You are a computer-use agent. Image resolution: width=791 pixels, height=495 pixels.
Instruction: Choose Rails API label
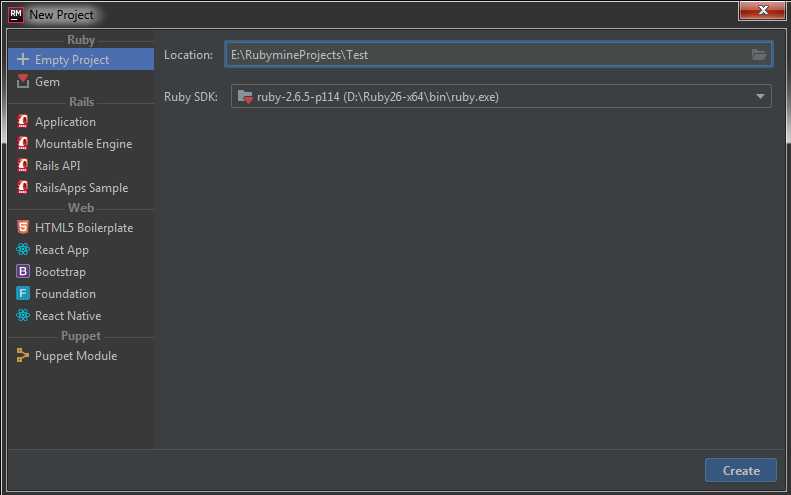pos(58,166)
